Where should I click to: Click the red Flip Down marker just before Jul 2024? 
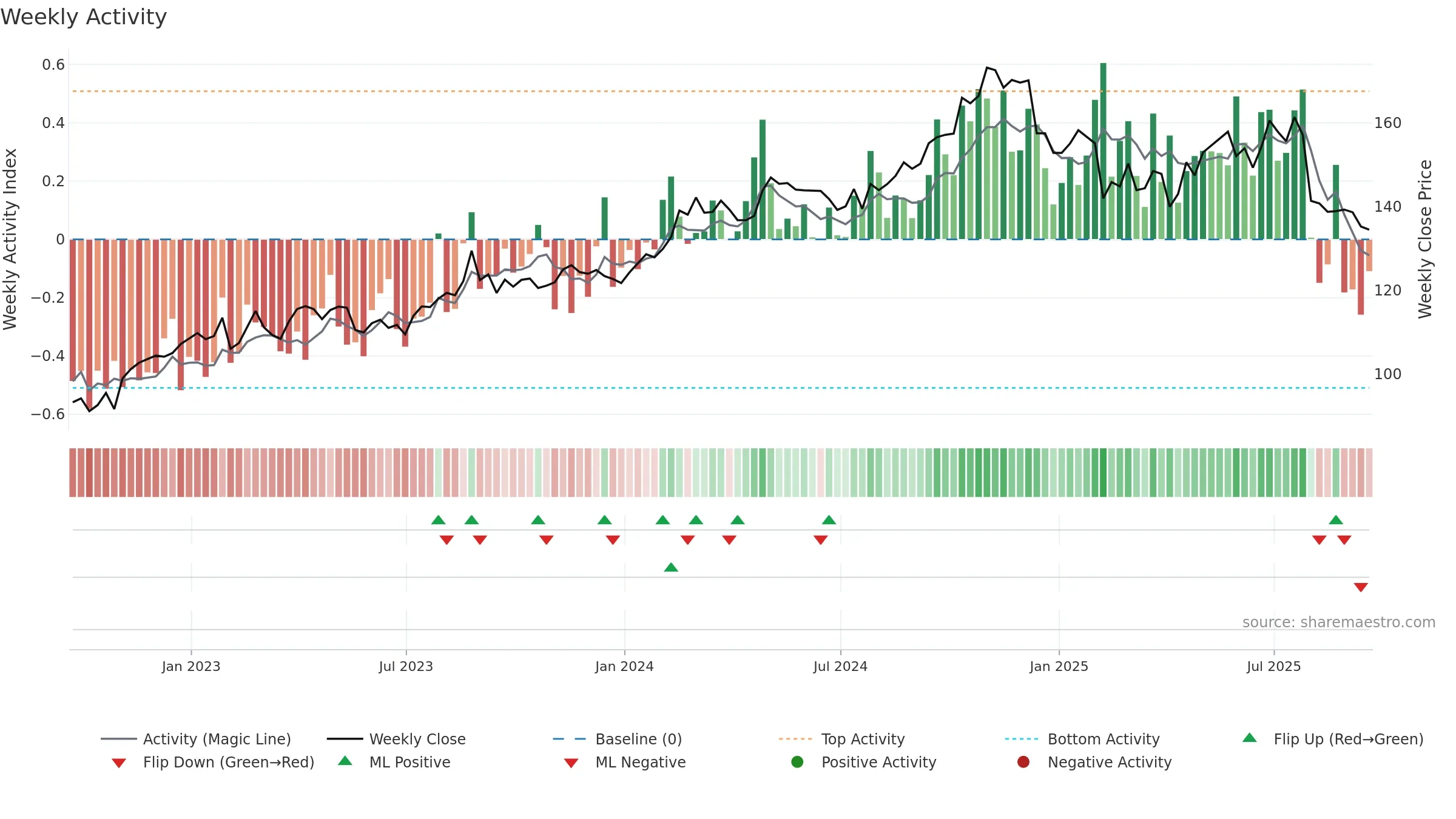pos(820,540)
